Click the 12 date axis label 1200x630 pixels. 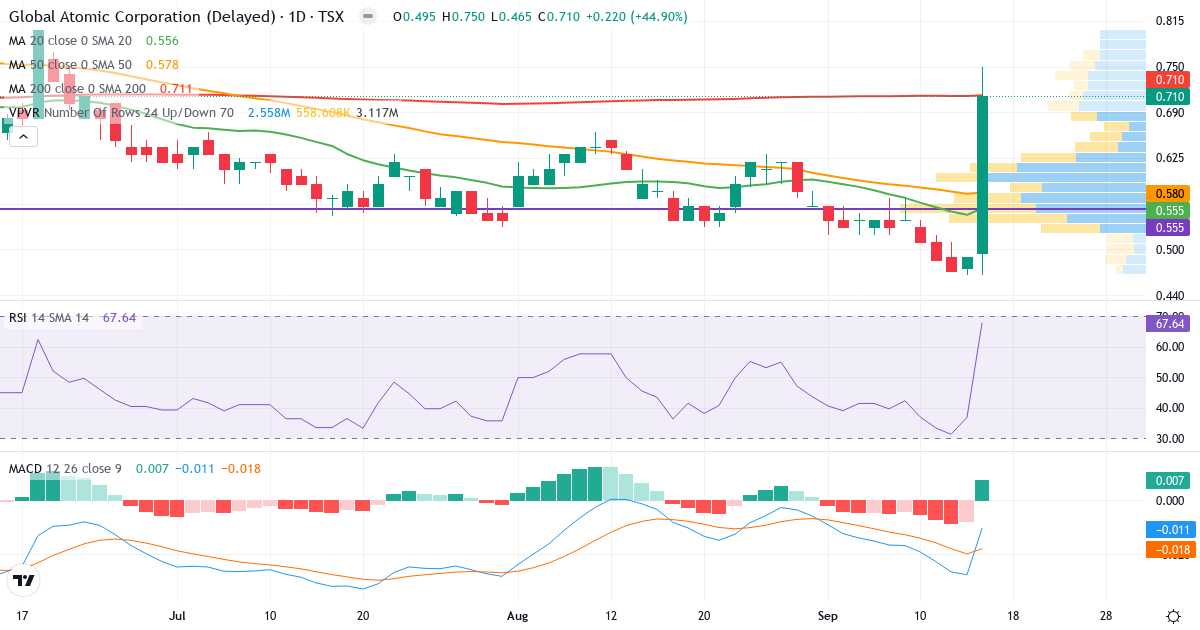click(610, 615)
